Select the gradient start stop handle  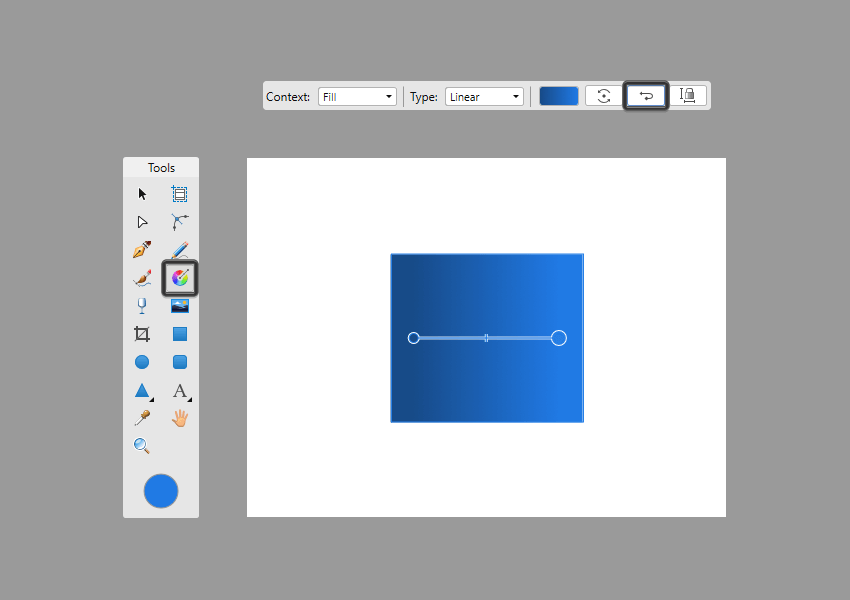[x=414, y=338]
